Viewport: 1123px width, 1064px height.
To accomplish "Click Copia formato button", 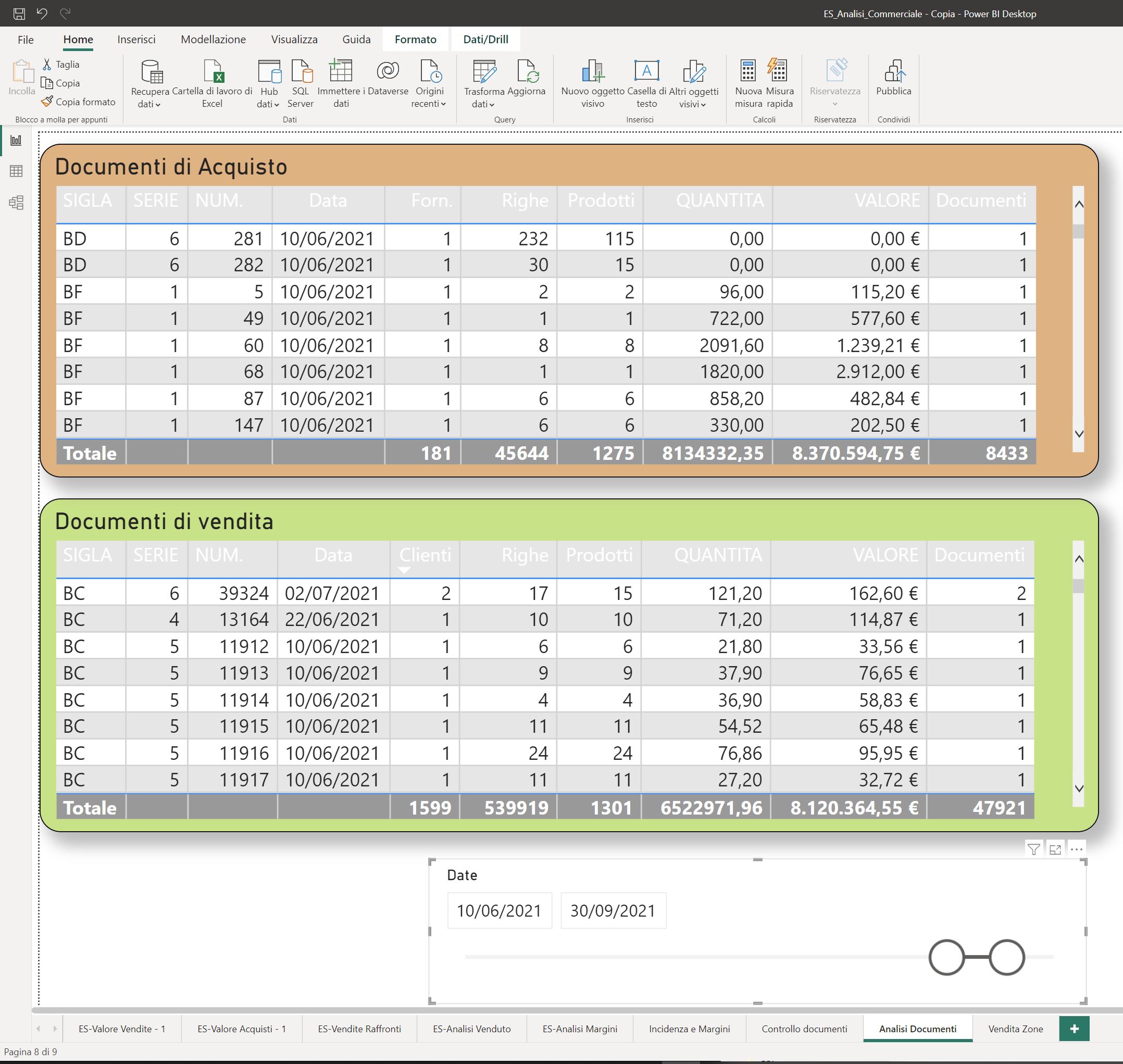I will (78, 102).
